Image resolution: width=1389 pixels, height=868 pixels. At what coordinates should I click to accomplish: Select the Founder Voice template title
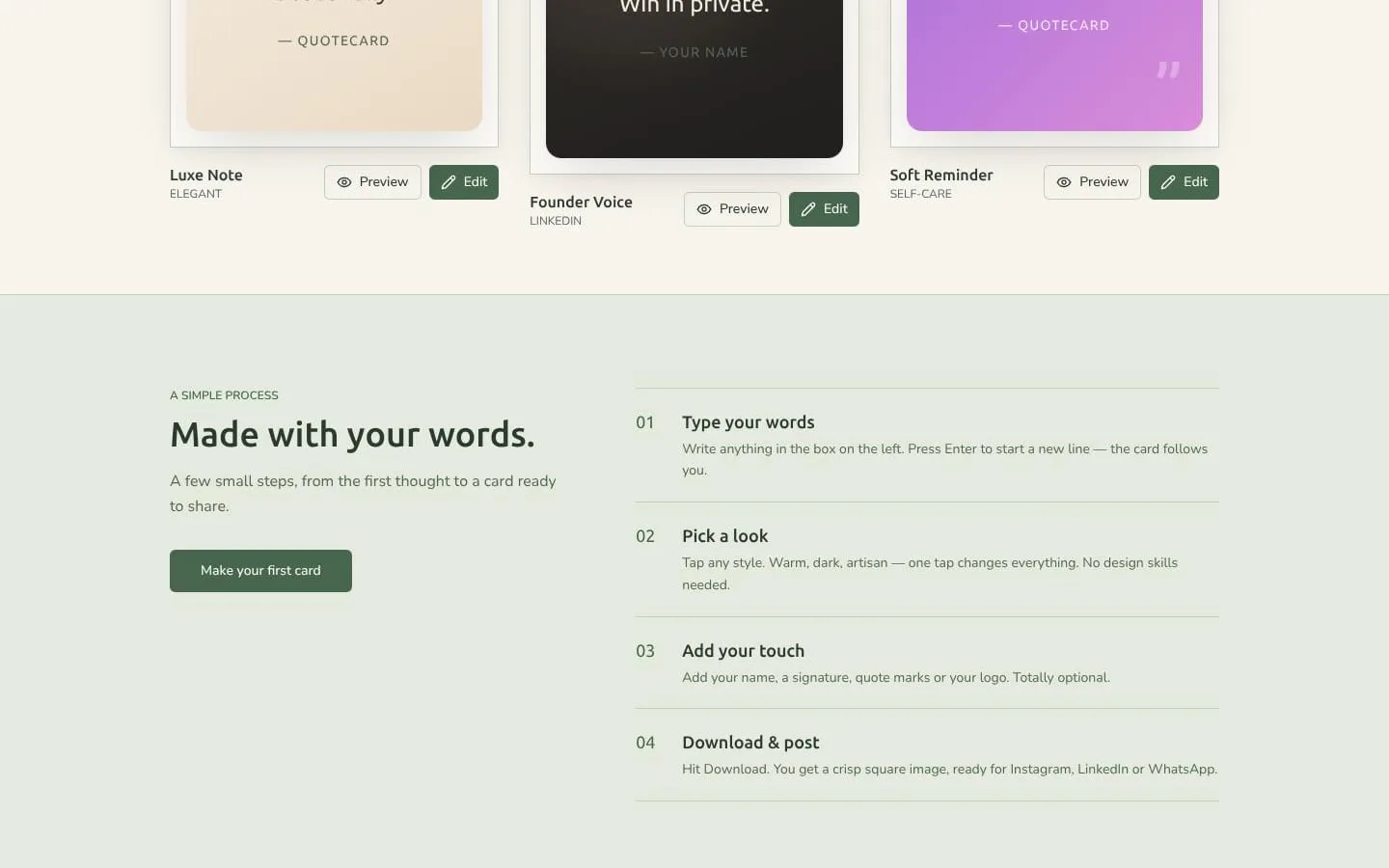pos(581,203)
